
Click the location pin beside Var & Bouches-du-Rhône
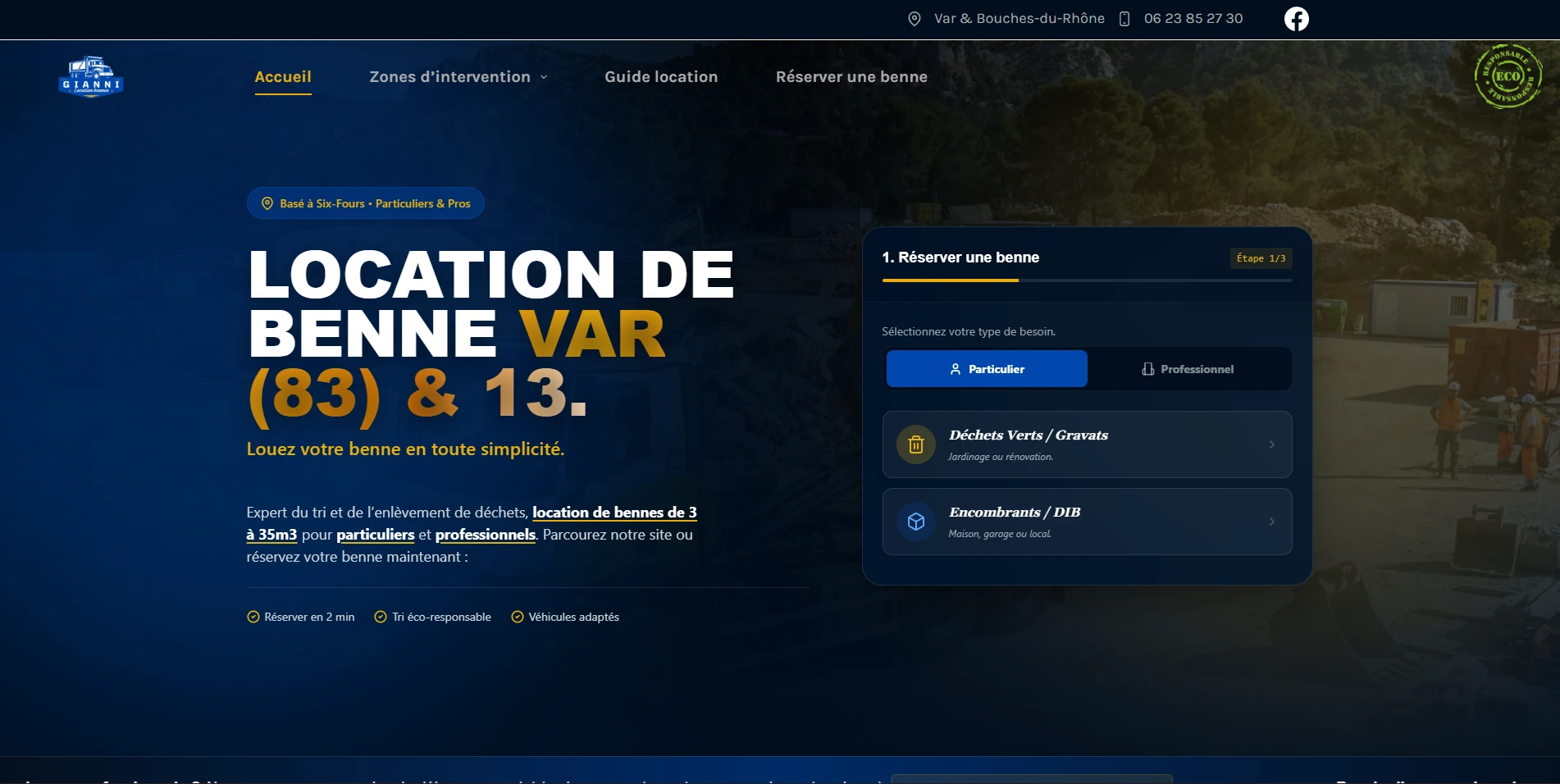[913, 17]
